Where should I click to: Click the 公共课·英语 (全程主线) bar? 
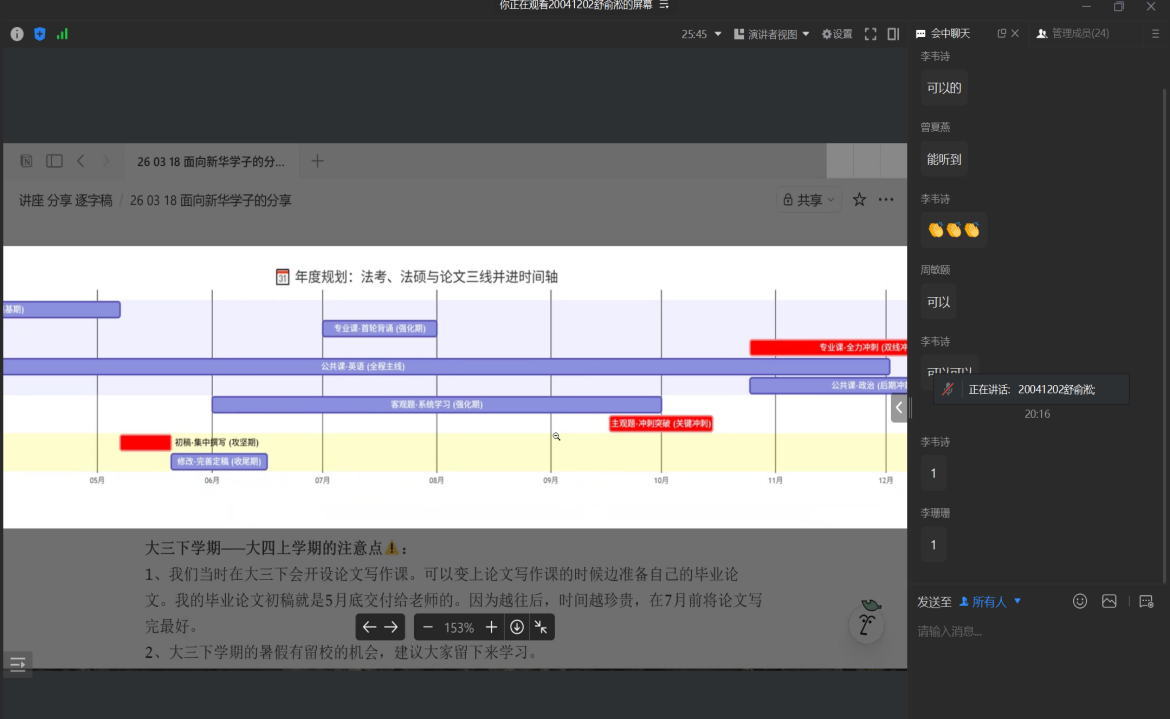446,366
